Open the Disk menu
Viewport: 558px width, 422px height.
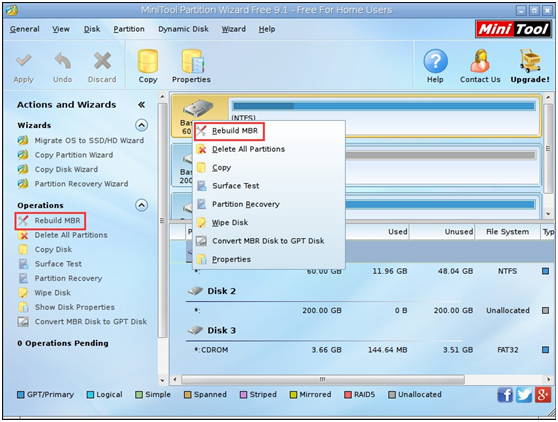click(92, 29)
